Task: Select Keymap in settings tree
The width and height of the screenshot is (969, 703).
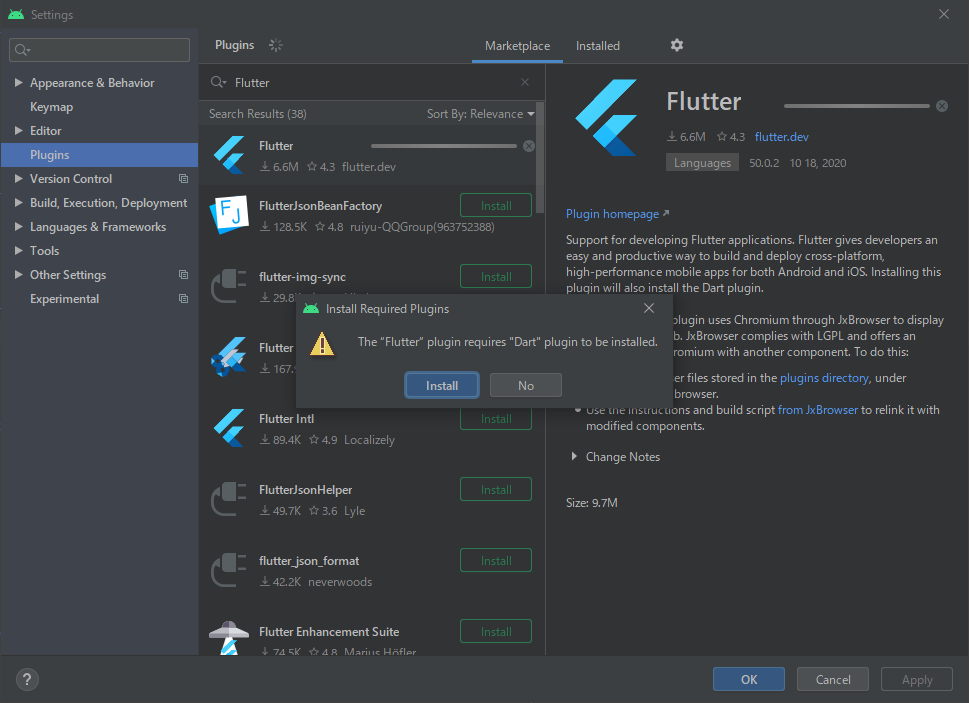Action: tap(51, 107)
